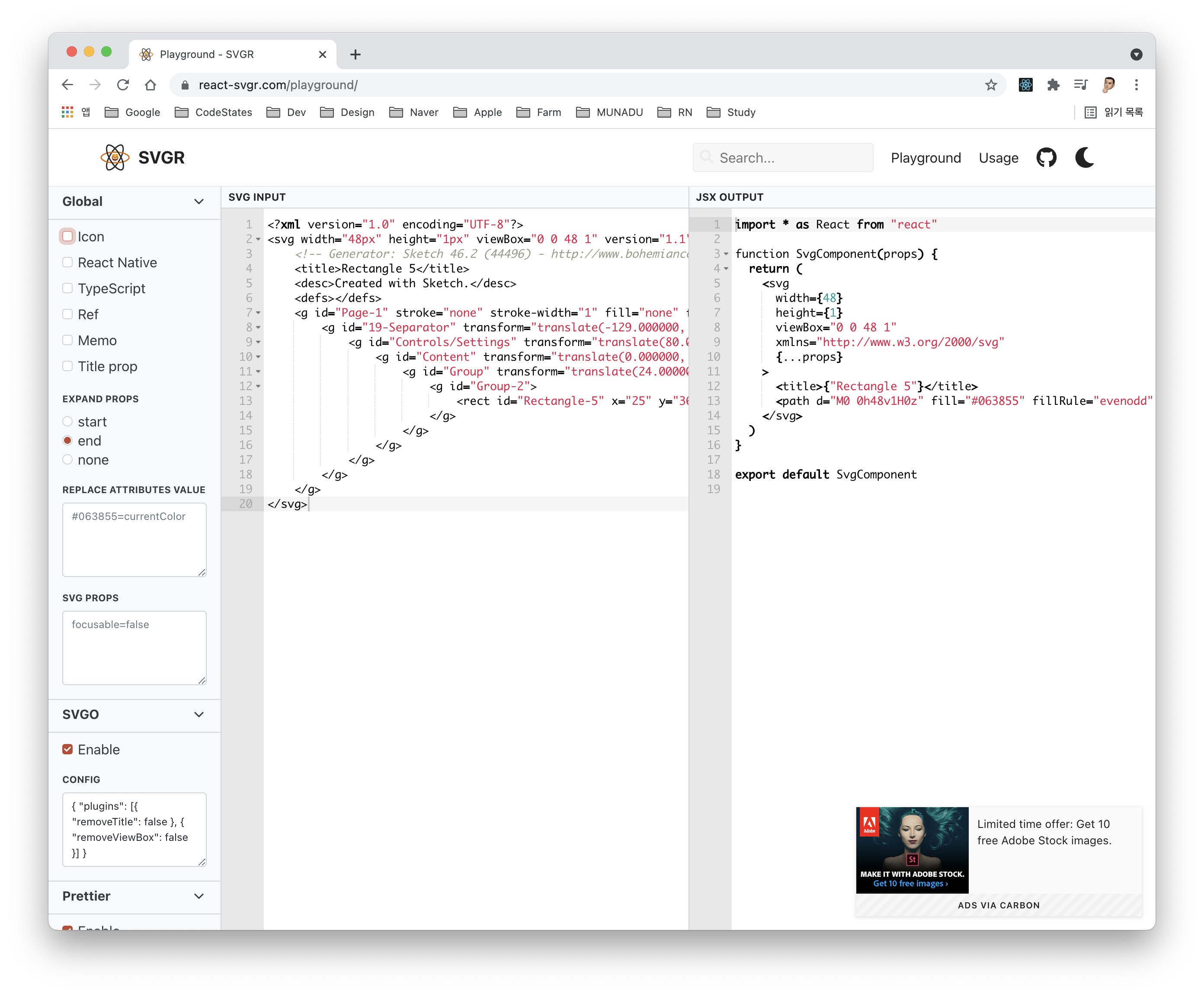Open Apple bookmarks folder
The image size is (1204, 994).
[477, 112]
